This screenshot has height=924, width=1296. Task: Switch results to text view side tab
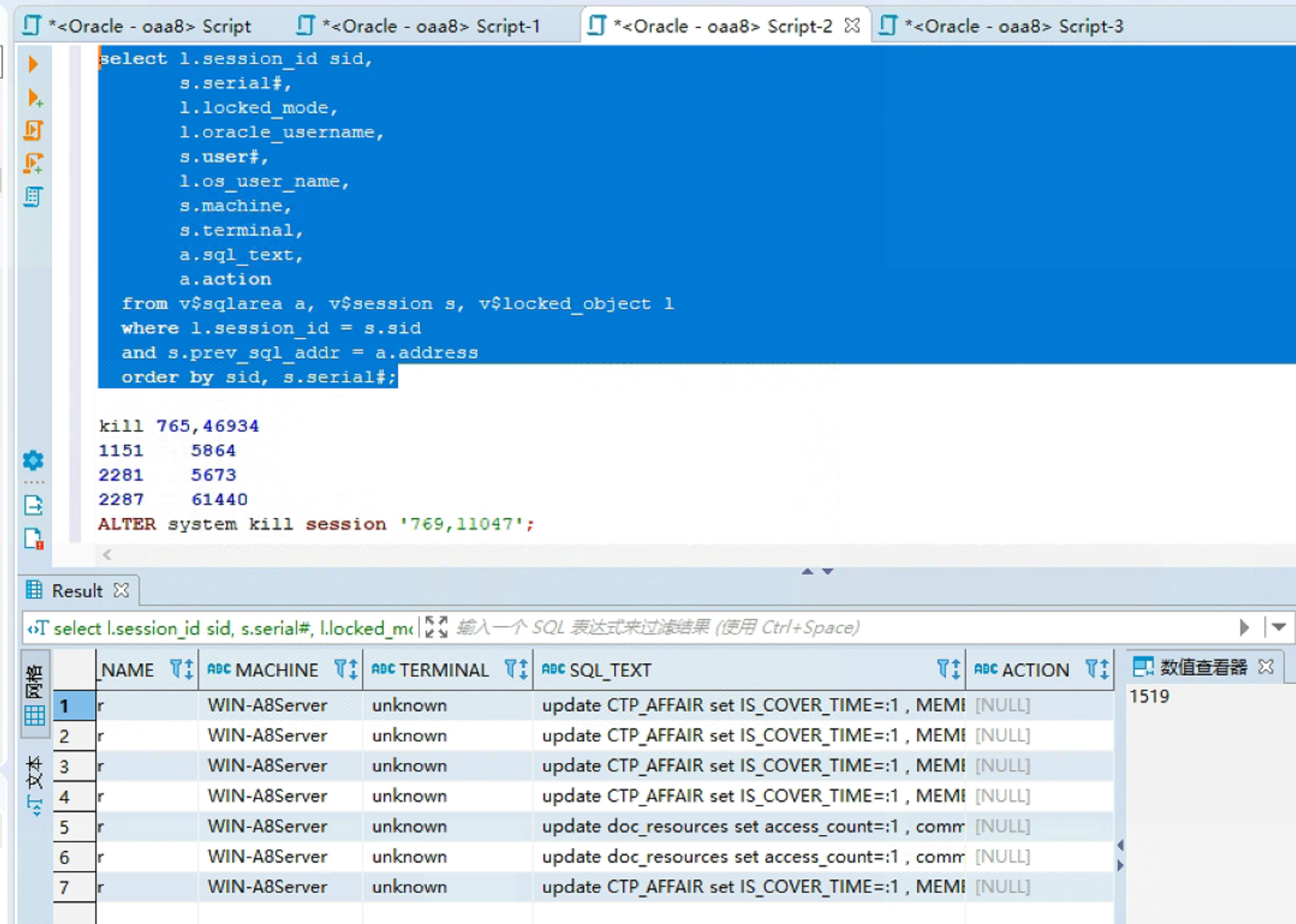[34, 785]
